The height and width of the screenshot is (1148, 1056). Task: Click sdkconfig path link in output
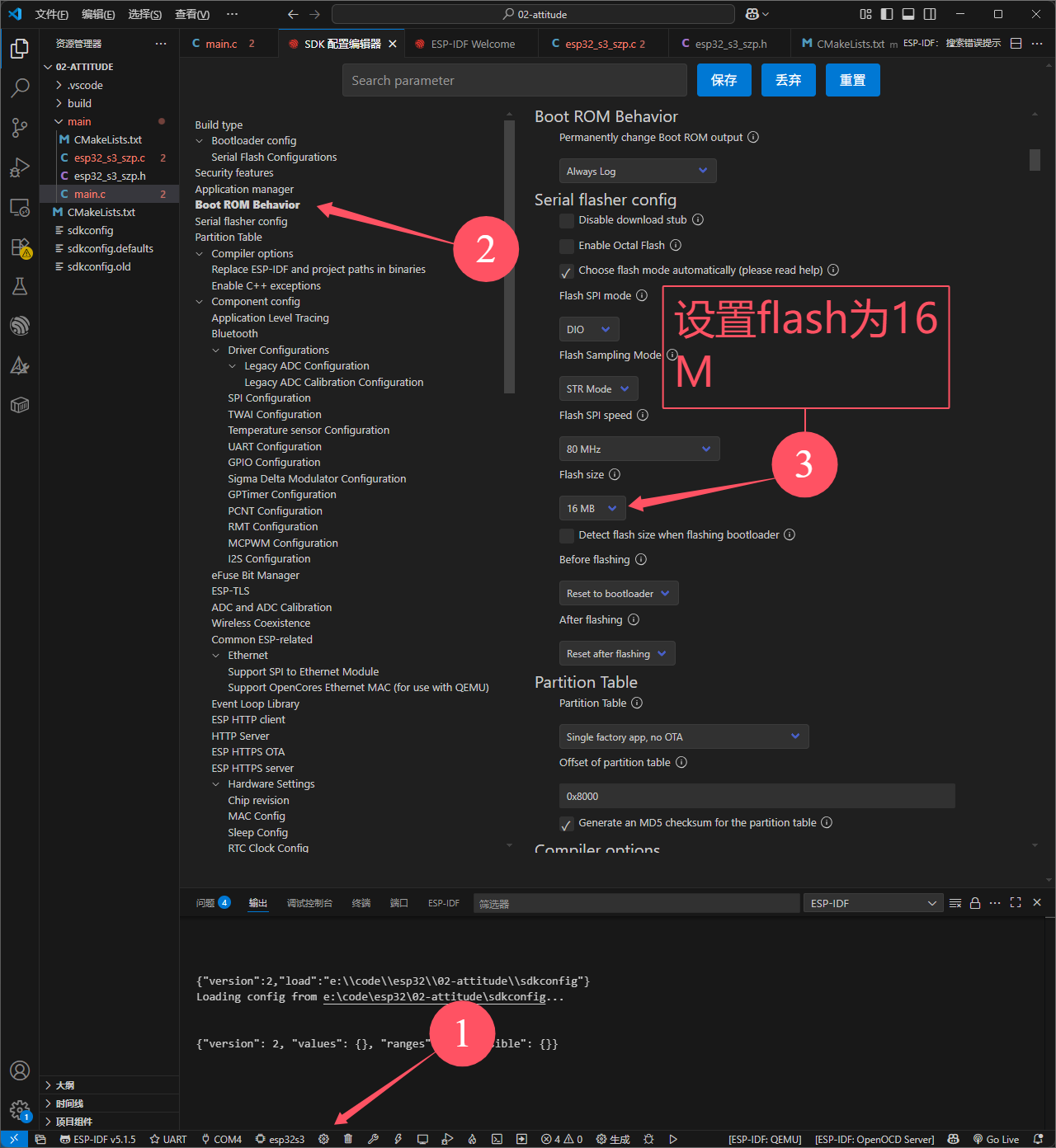435,997
